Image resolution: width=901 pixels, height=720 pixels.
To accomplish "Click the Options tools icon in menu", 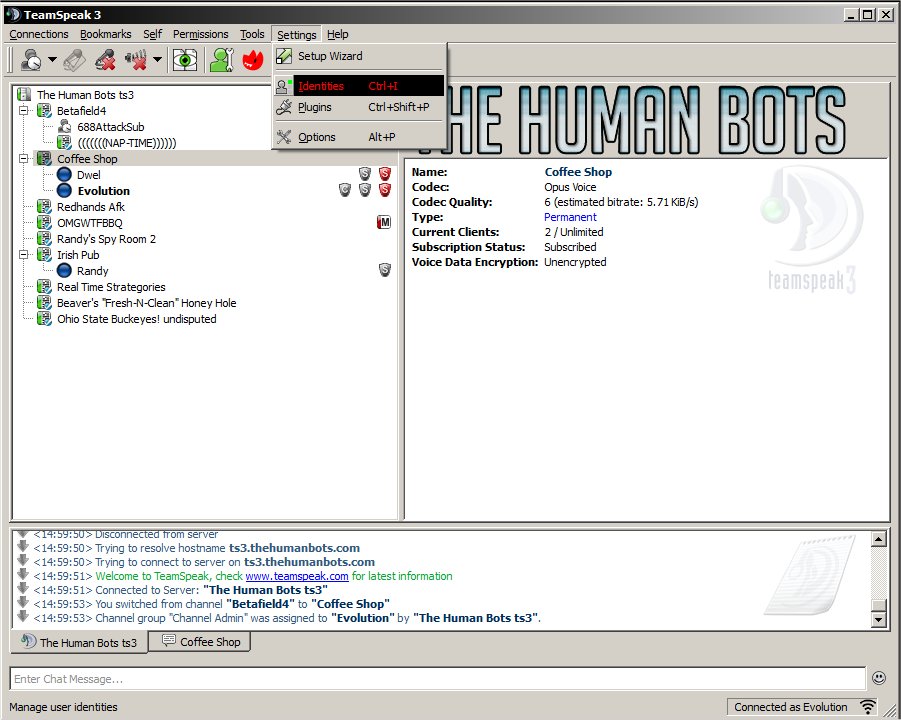I will tap(284, 137).
